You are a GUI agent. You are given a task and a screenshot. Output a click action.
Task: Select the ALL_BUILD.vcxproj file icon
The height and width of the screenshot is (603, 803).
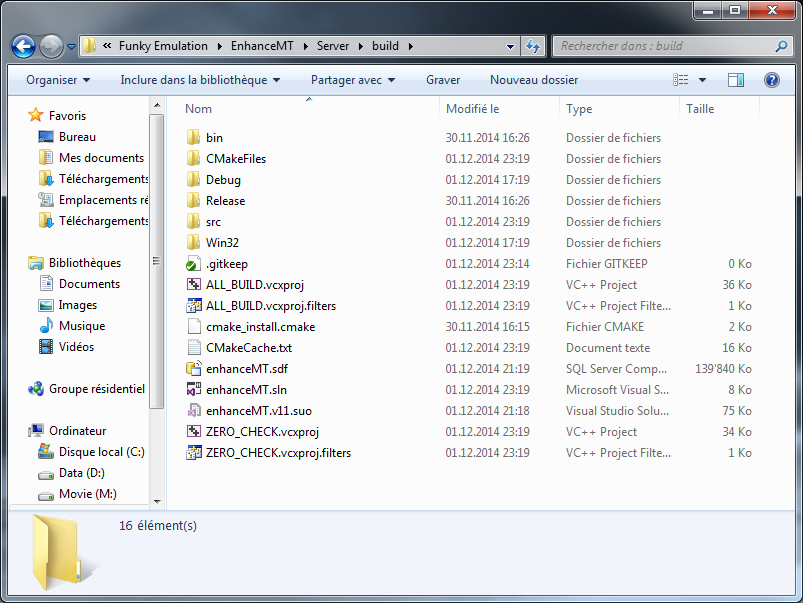194,285
